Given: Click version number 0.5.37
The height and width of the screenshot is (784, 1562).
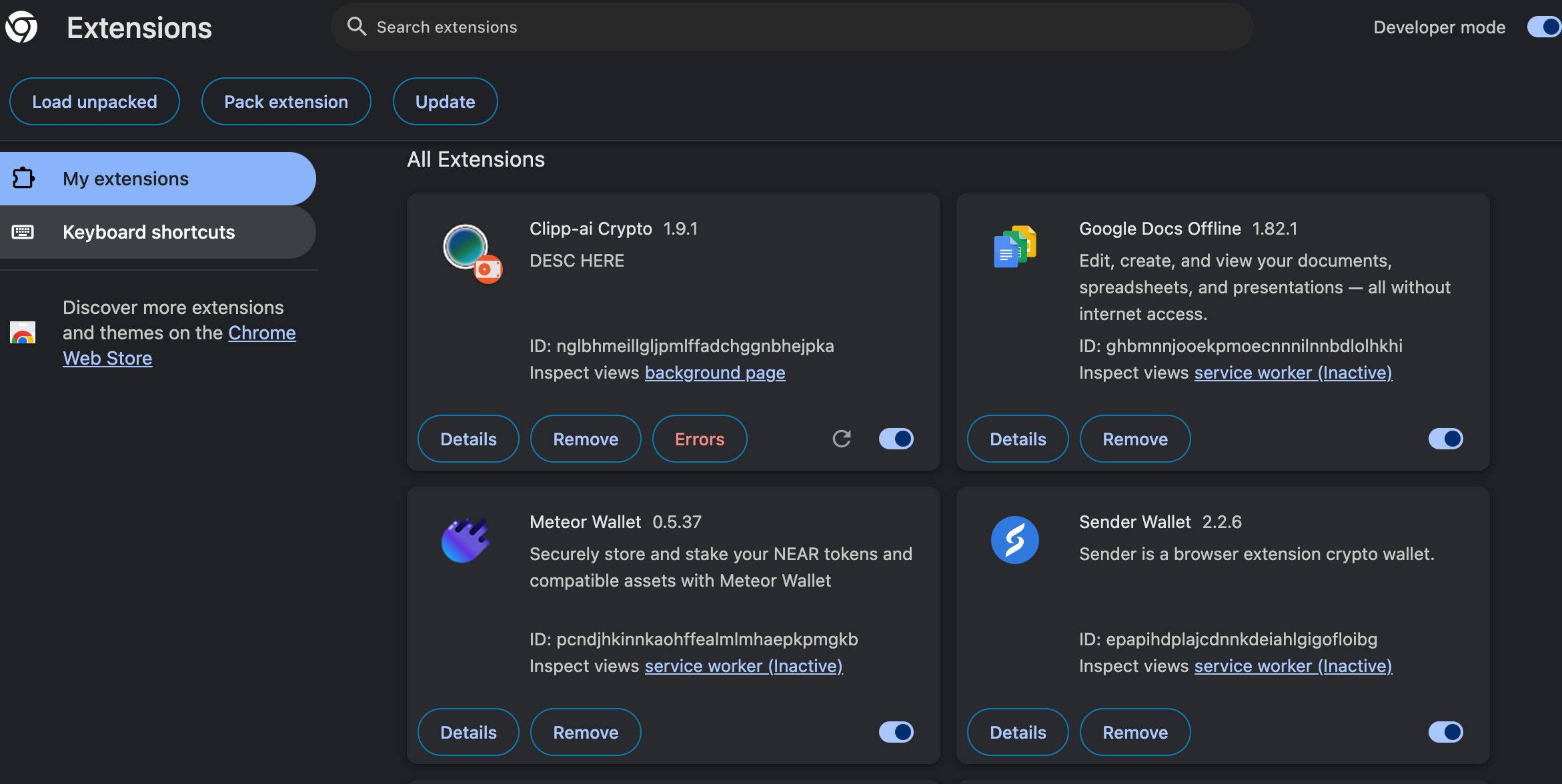Looking at the screenshot, I should [x=677, y=522].
